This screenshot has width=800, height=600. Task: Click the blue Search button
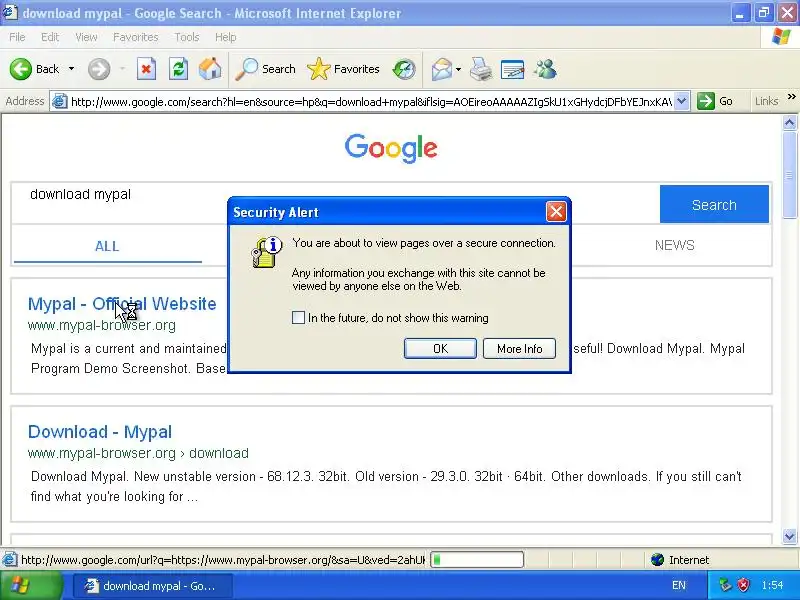click(714, 204)
